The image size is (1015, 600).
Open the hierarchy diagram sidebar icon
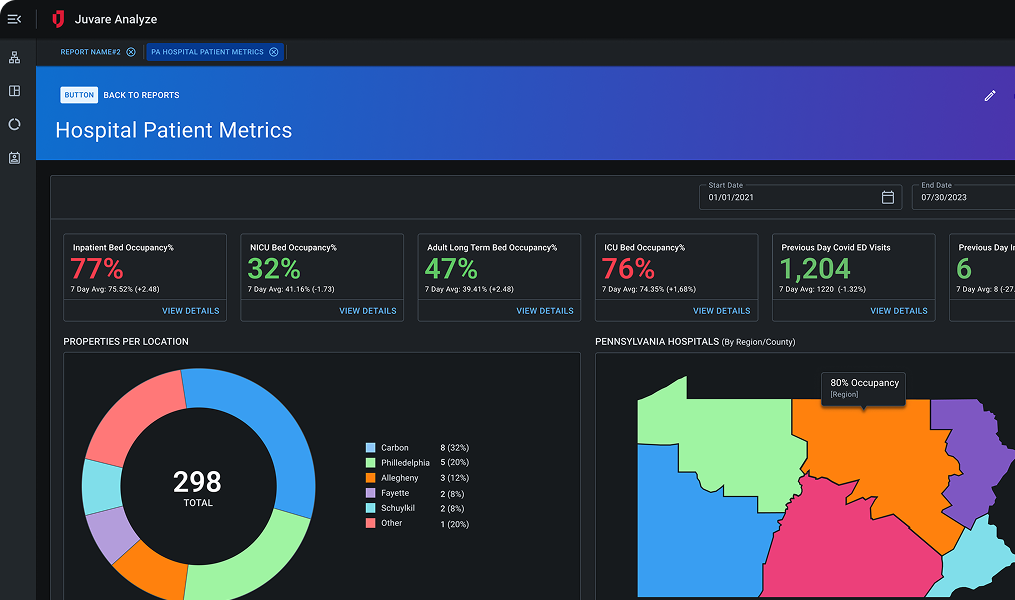click(14, 58)
